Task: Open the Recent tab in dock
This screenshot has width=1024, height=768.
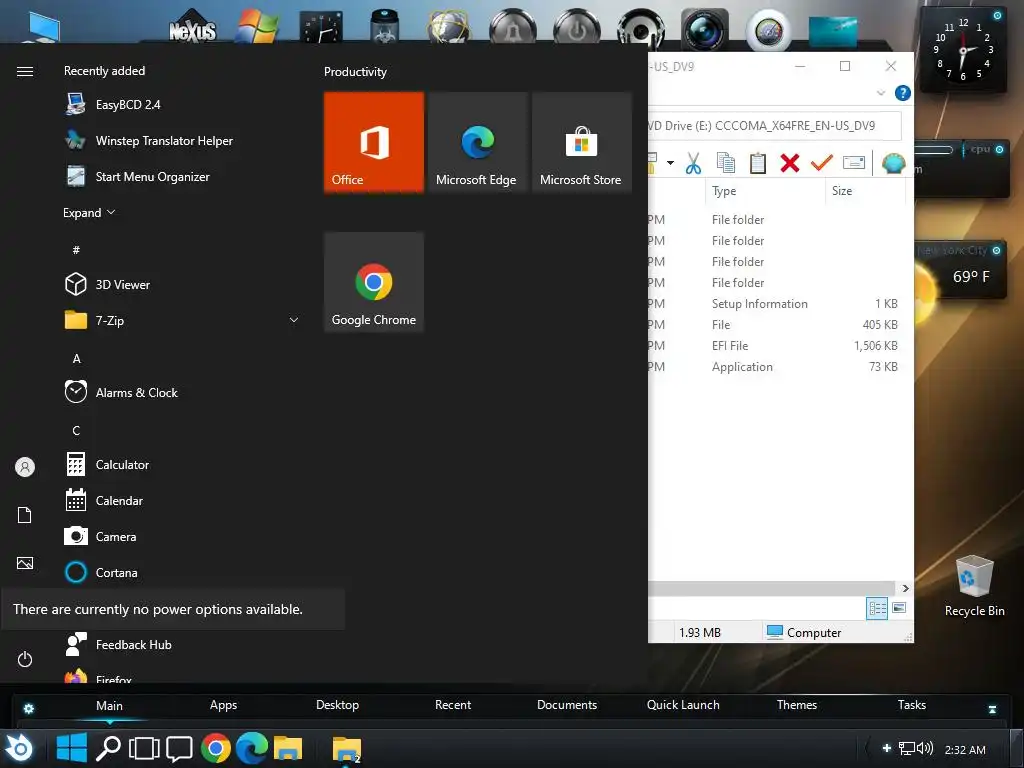Action: (x=453, y=705)
